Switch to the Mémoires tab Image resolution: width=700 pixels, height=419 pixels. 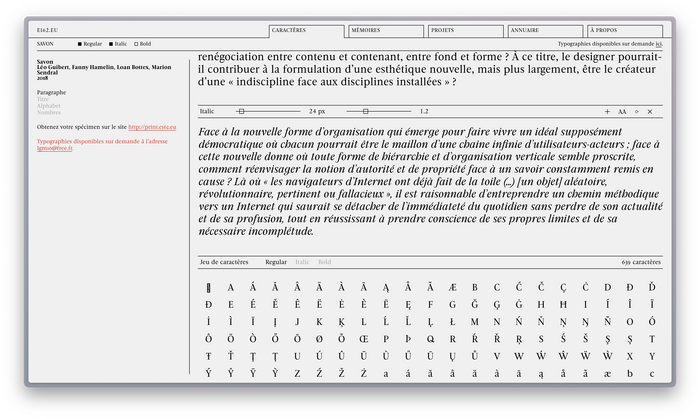(386, 30)
